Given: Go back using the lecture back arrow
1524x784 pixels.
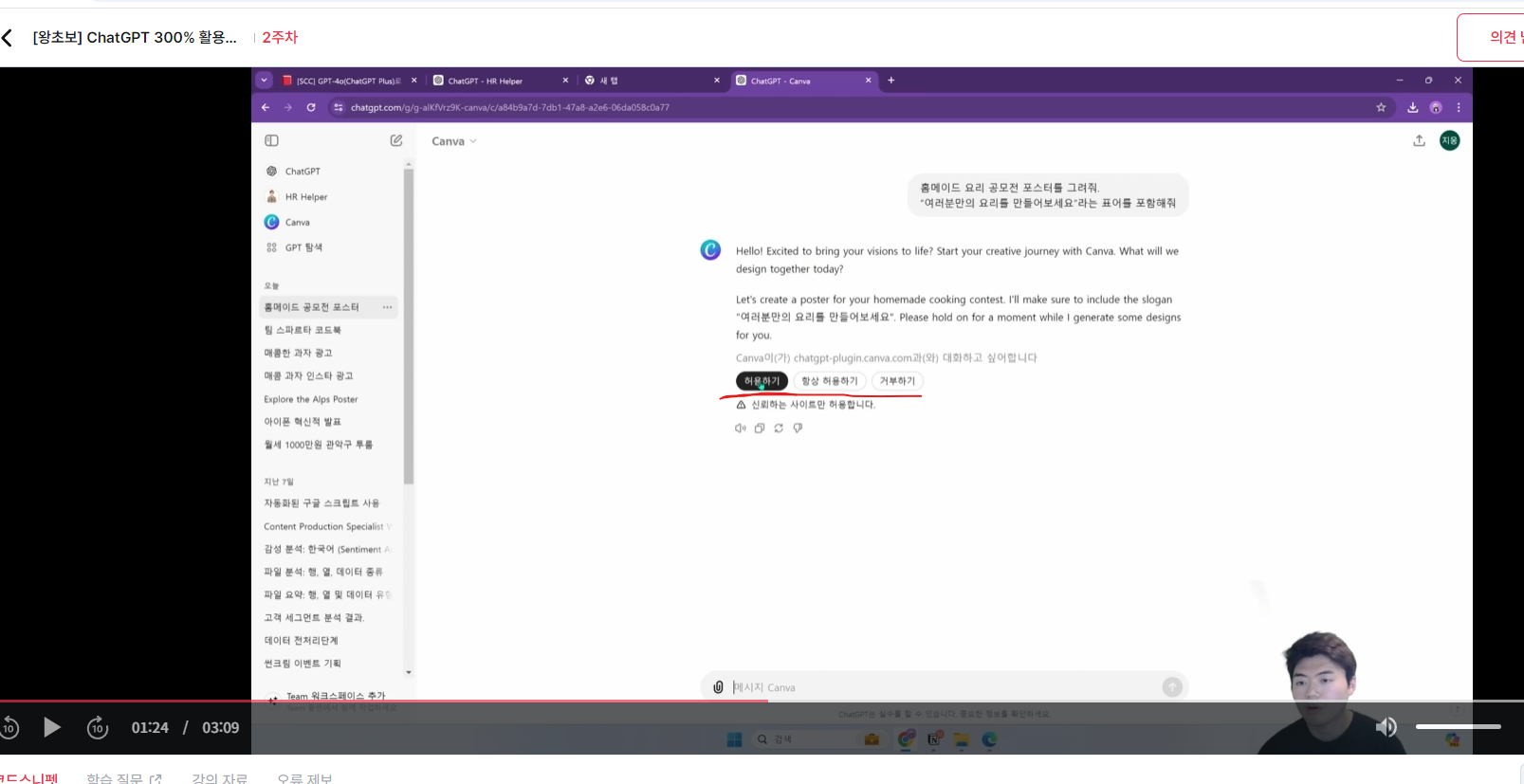Looking at the screenshot, I should point(8,38).
